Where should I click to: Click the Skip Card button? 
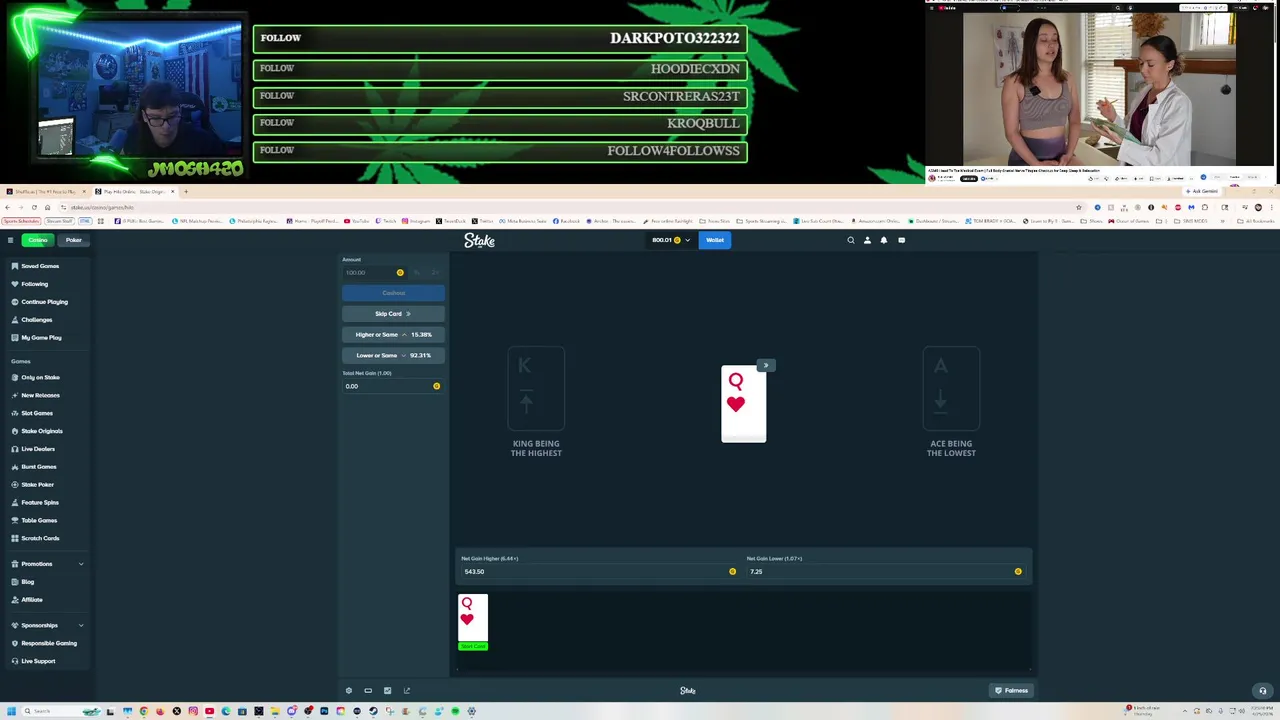click(393, 314)
